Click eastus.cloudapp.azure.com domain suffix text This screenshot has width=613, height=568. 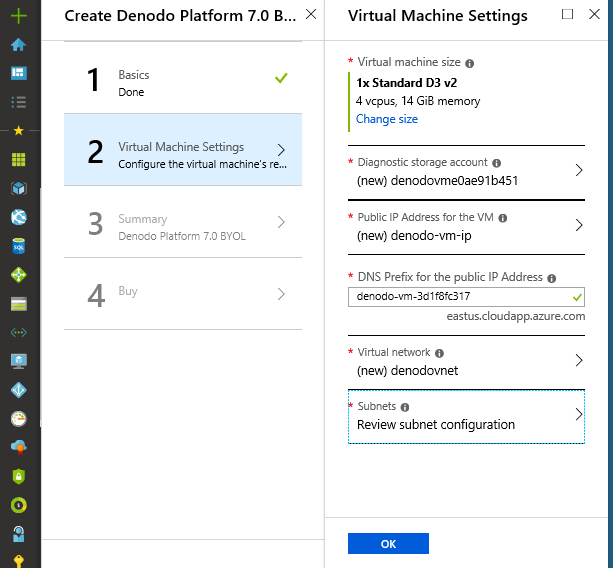516,316
